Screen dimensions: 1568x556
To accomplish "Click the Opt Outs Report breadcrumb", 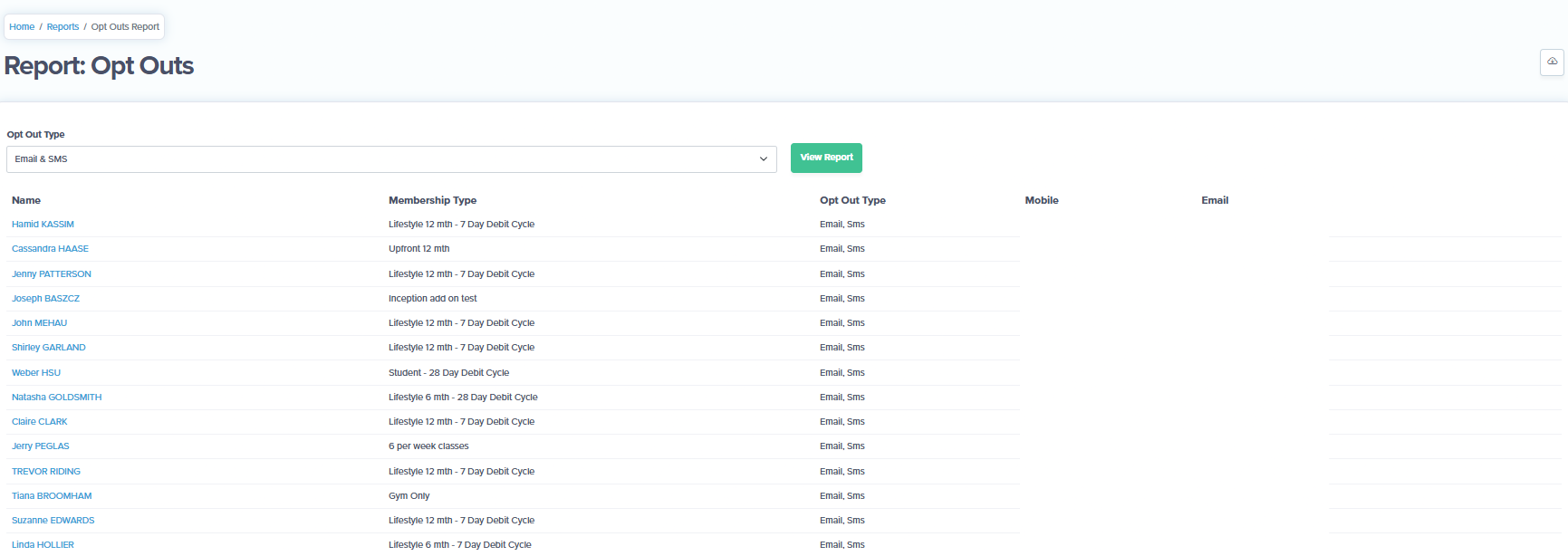I will 125,27.
